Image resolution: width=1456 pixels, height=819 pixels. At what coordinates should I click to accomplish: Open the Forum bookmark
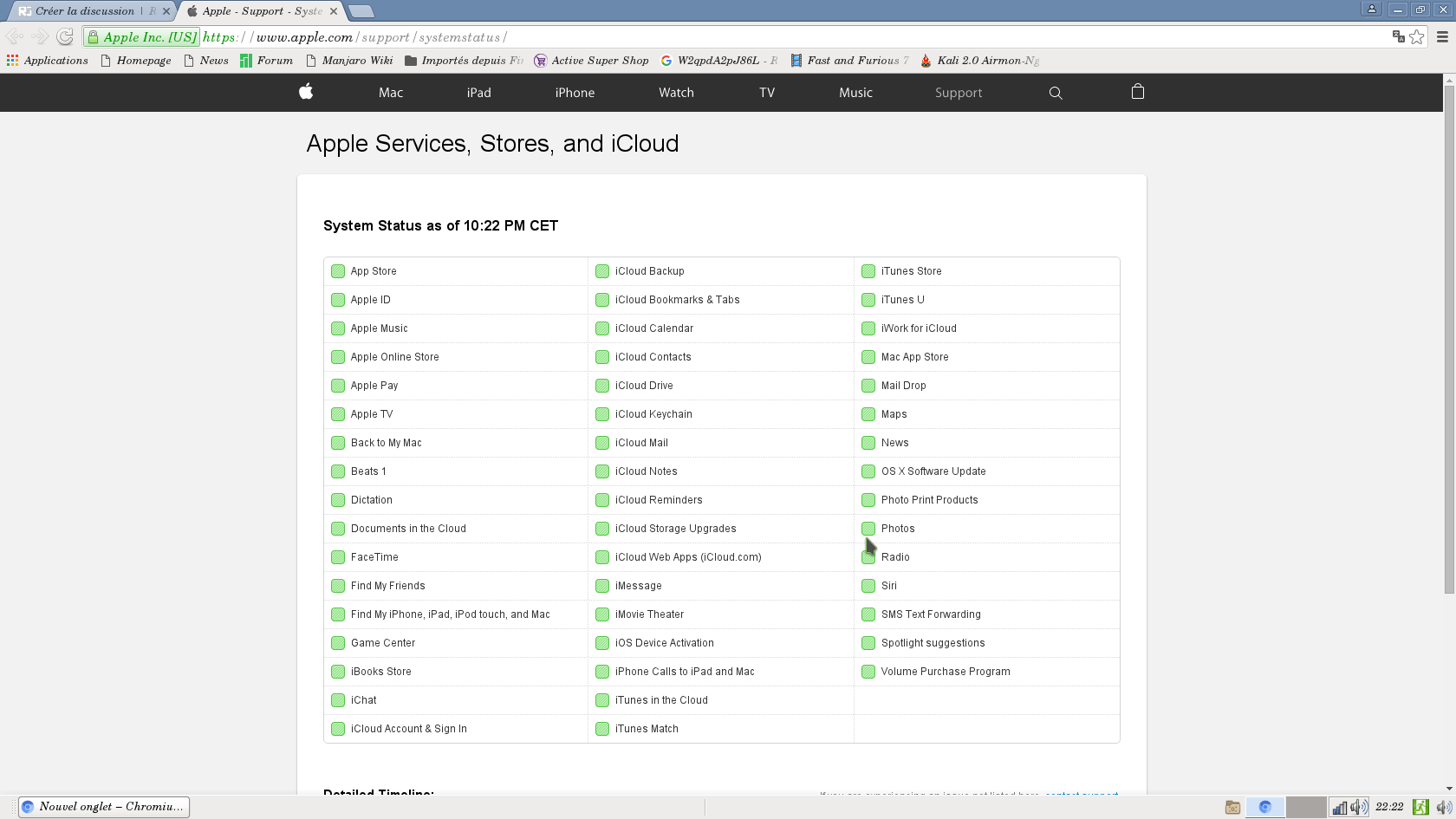(x=267, y=60)
